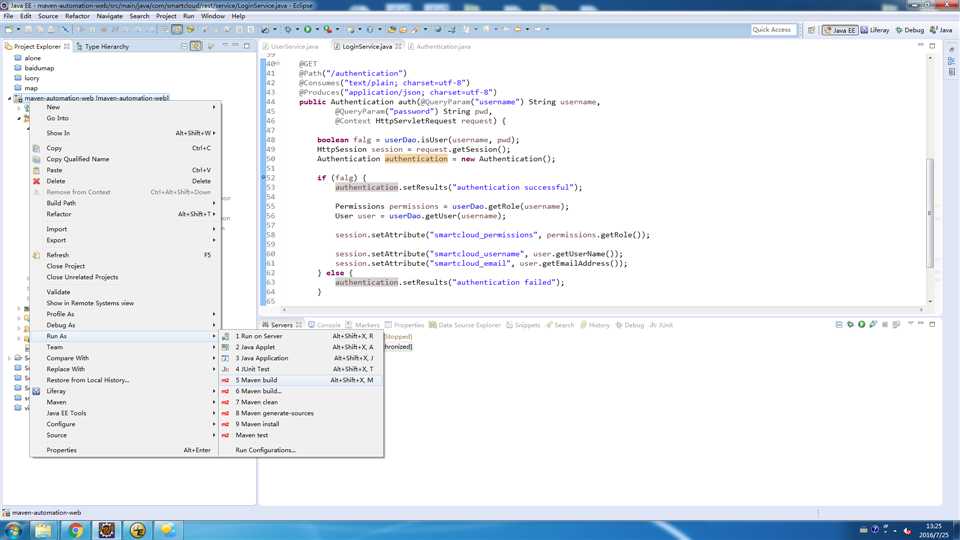Viewport: 960px width, 540px height.
Task: Click the Maven build m2 icon
Action: point(225,380)
